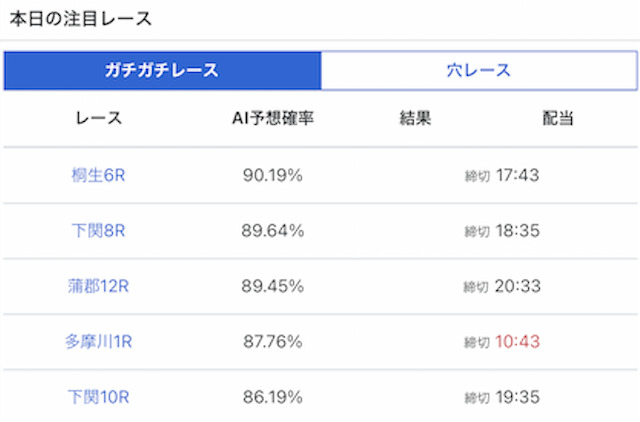Click the 本日の注目レース heading
The height and width of the screenshot is (422, 640).
(x=80, y=19)
